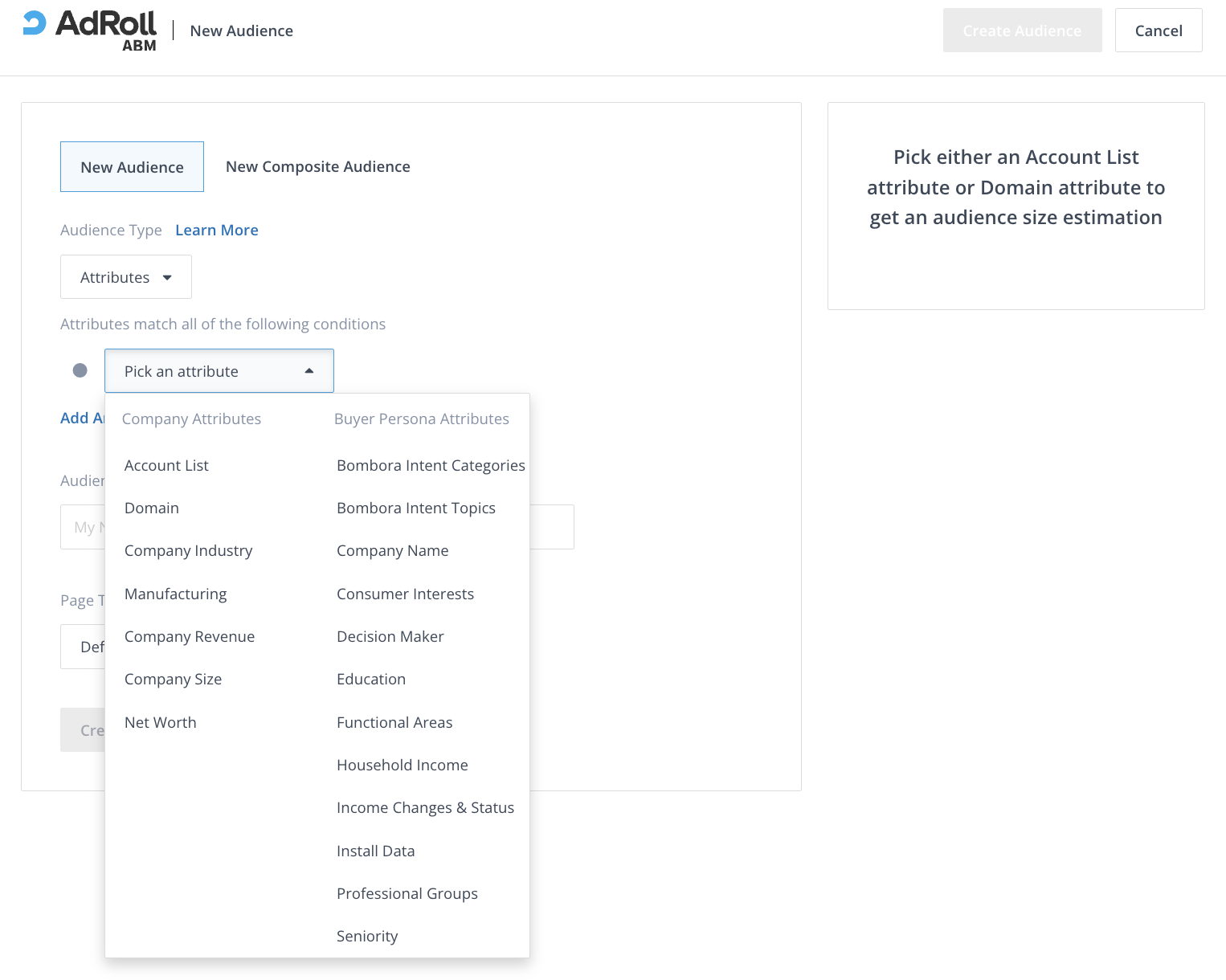Select the New Audience tab
Screen dimensions: 1226x980
point(132,167)
